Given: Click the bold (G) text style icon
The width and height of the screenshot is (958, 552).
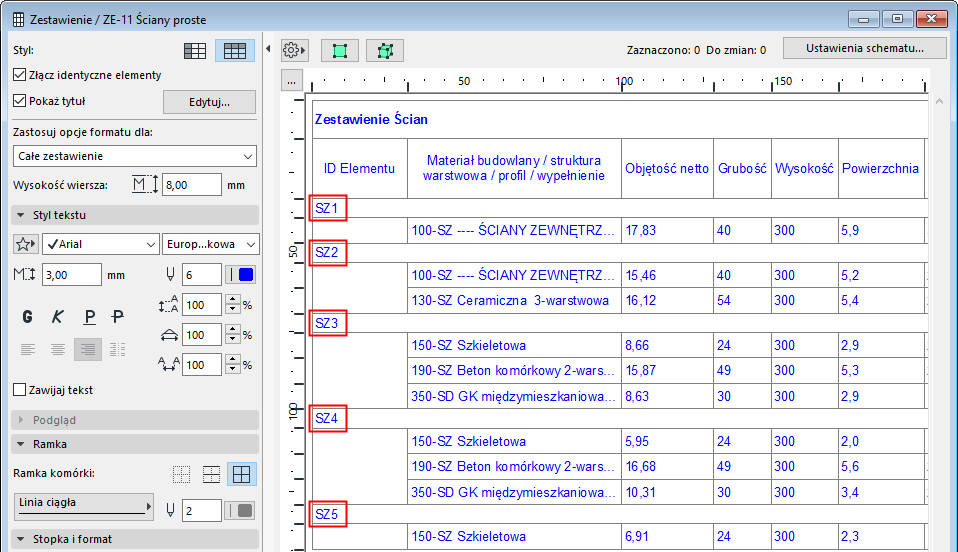Looking at the screenshot, I should coord(28,317).
